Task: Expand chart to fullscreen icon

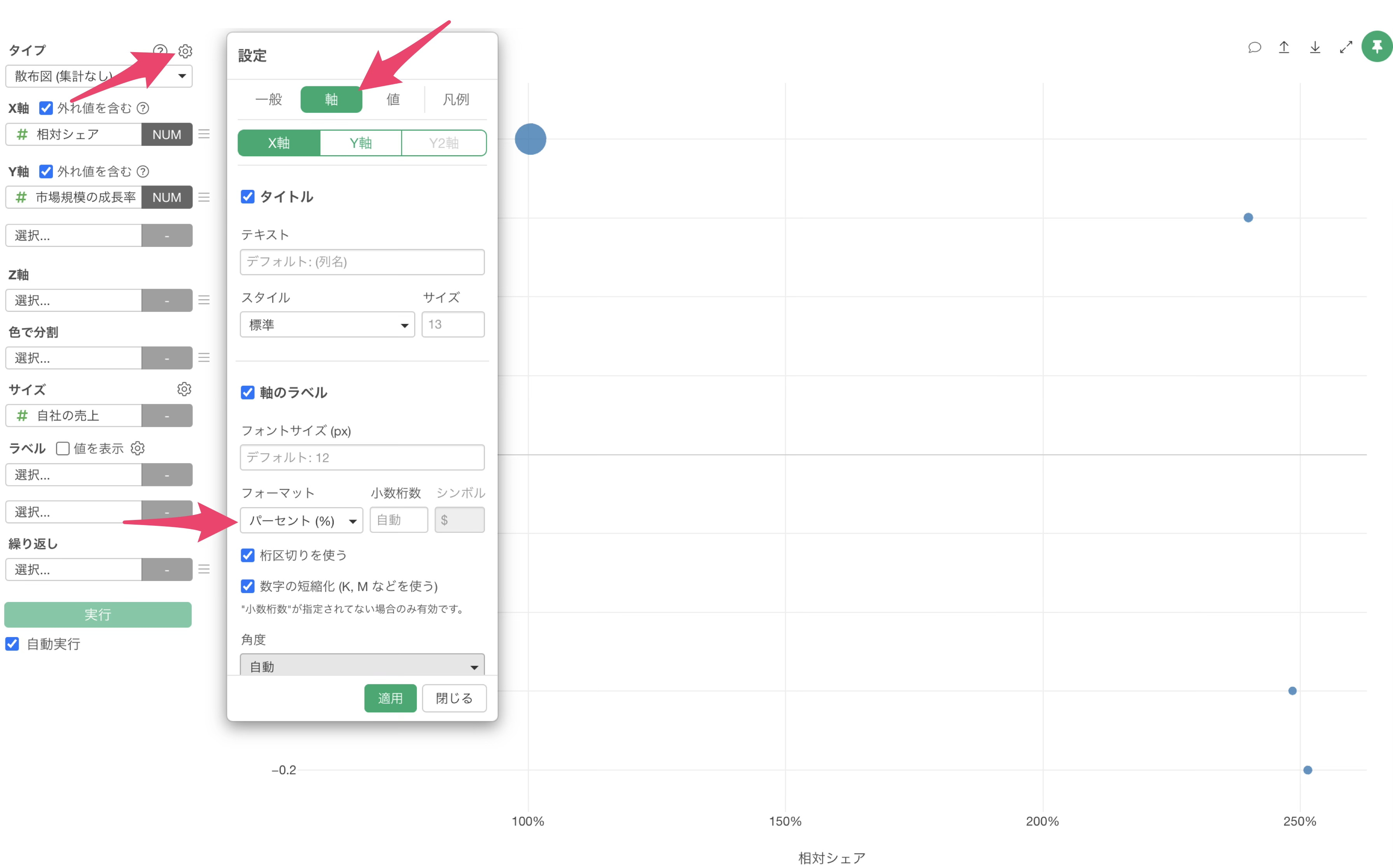Action: pos(1346,47)
